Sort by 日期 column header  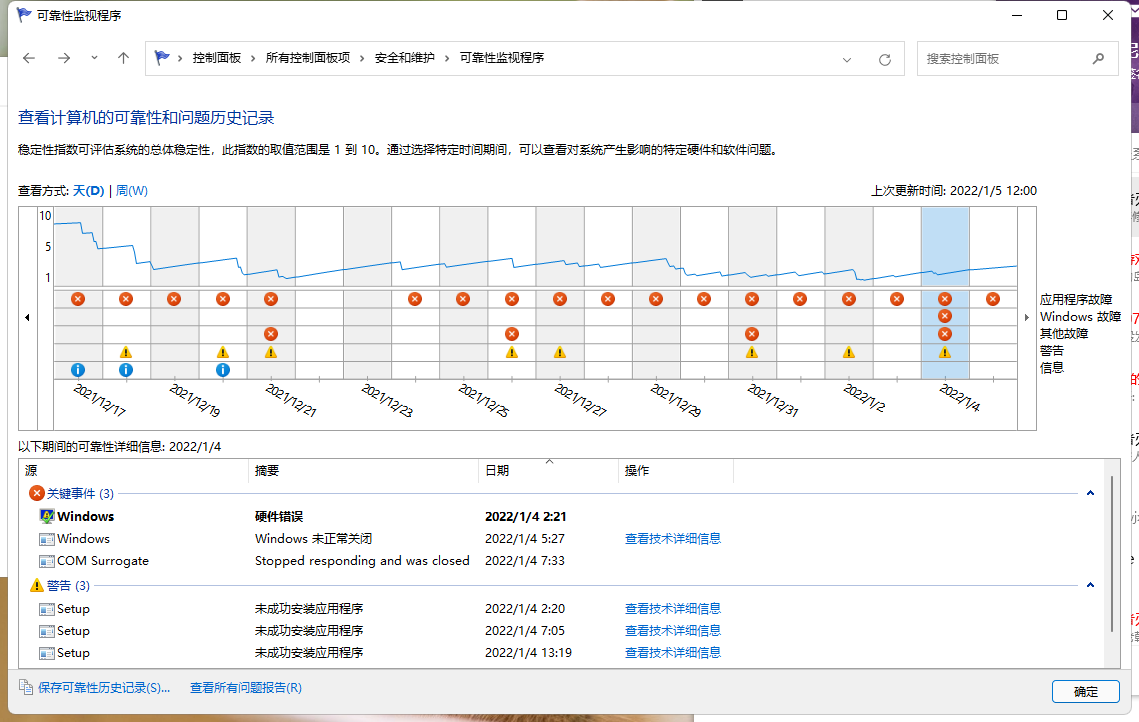(548, 471)
